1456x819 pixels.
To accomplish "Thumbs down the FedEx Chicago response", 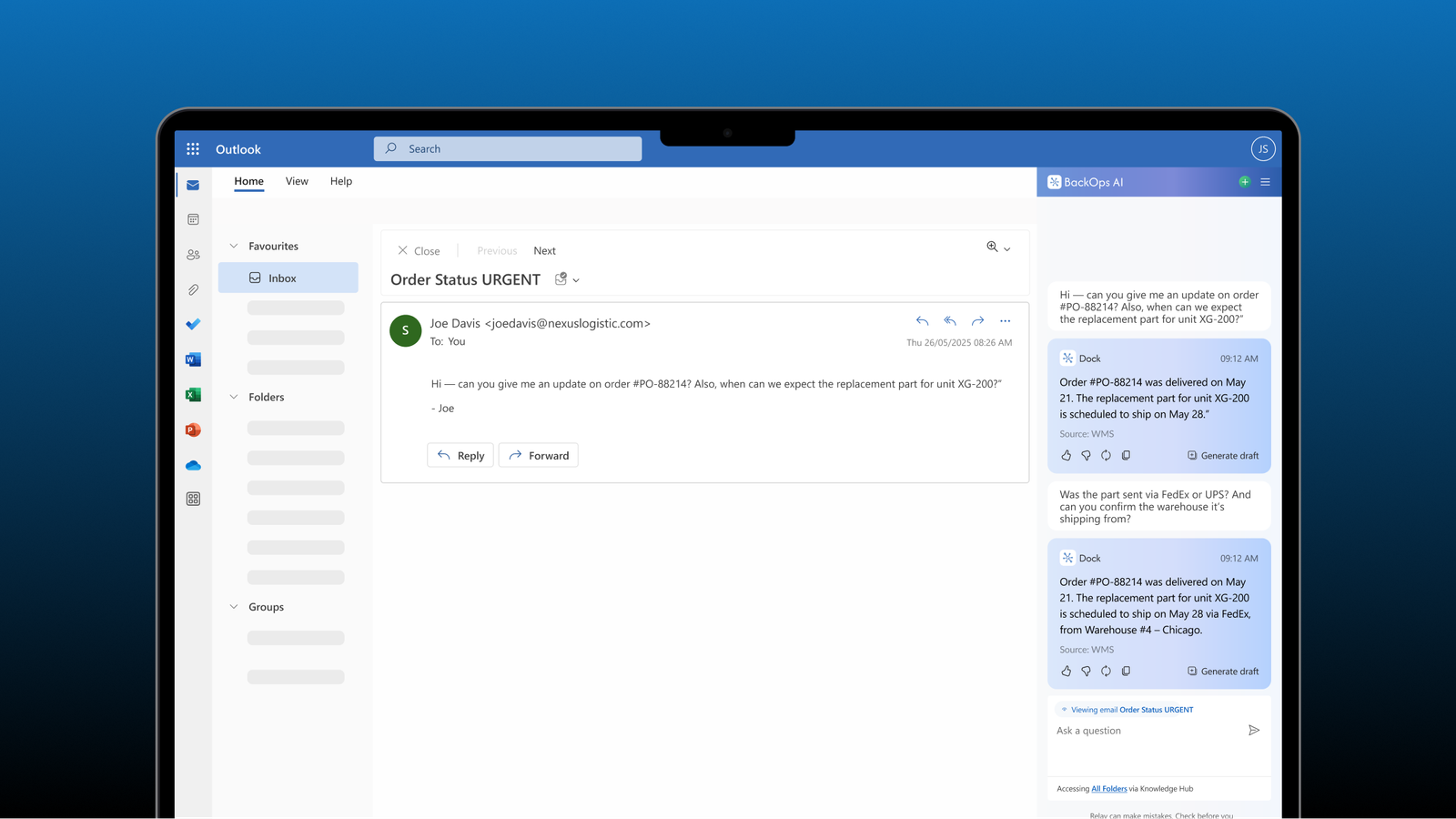I will (1086, 671).
